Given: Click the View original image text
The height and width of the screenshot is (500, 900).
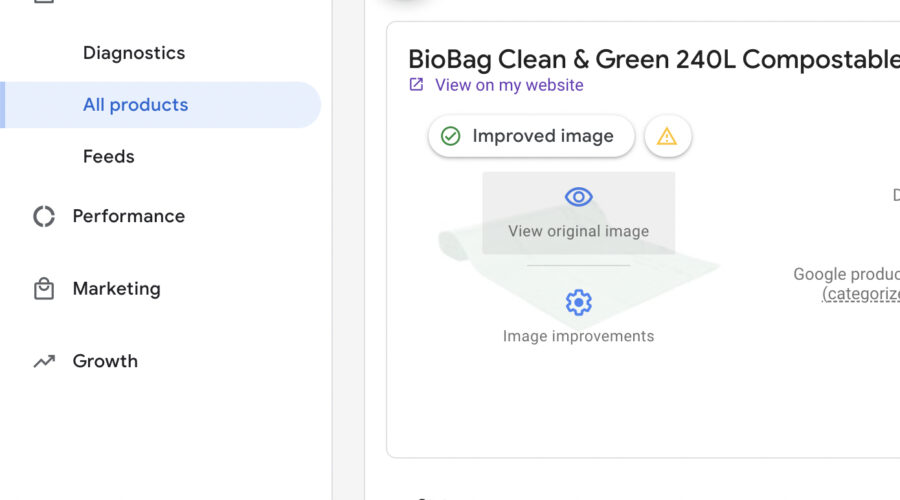Looking at the screenshot, I should point(578,231).
